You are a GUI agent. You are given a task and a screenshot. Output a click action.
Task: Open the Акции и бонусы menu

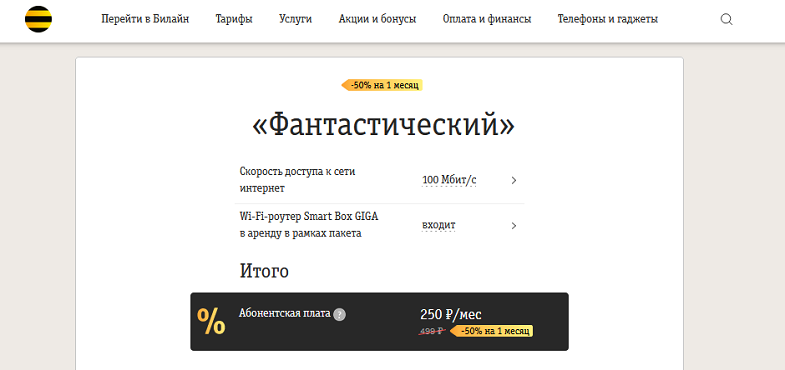tap(377, 19)
